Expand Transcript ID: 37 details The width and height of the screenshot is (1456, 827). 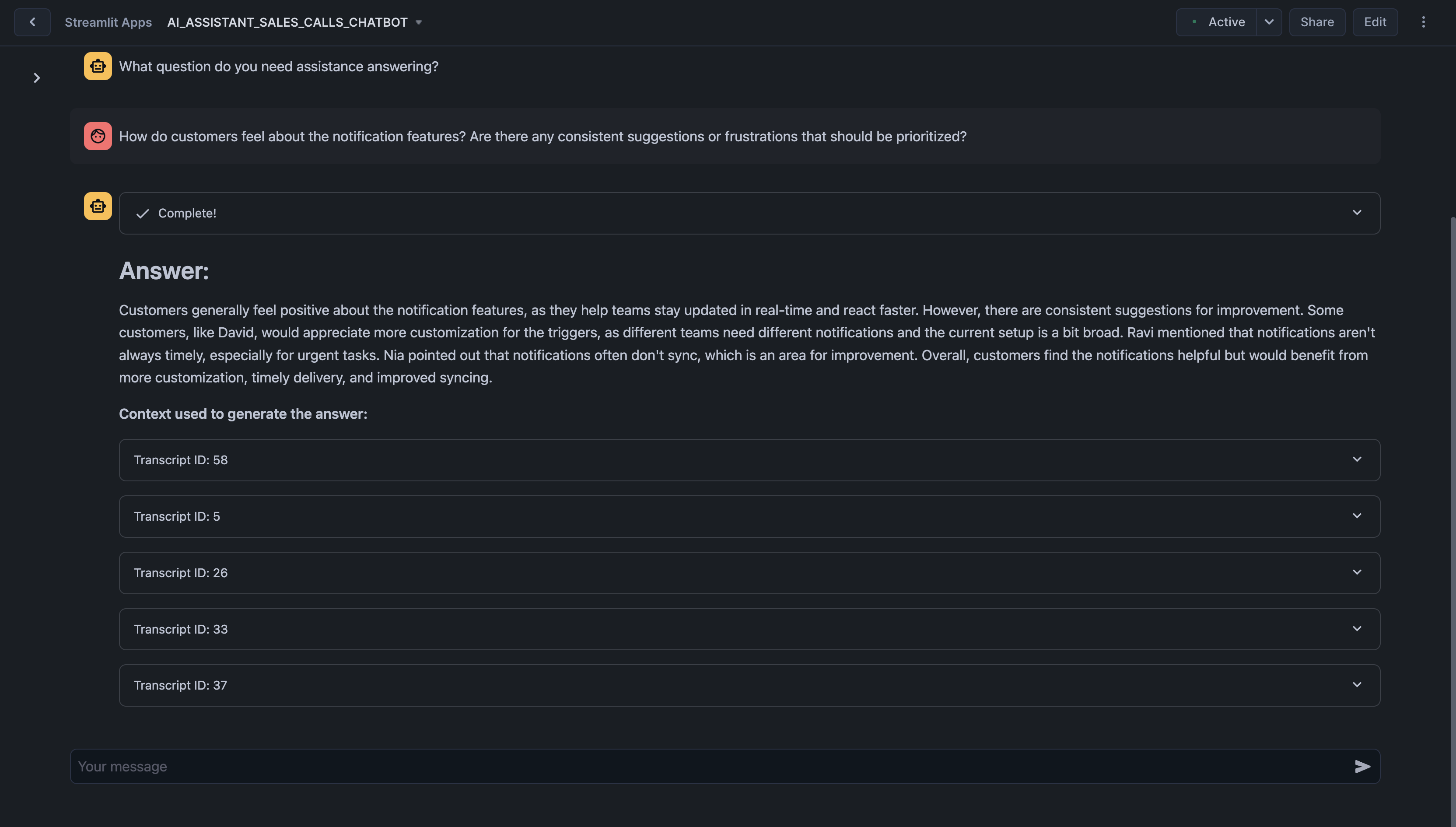pyautogui.click(x=1357, y=685)
